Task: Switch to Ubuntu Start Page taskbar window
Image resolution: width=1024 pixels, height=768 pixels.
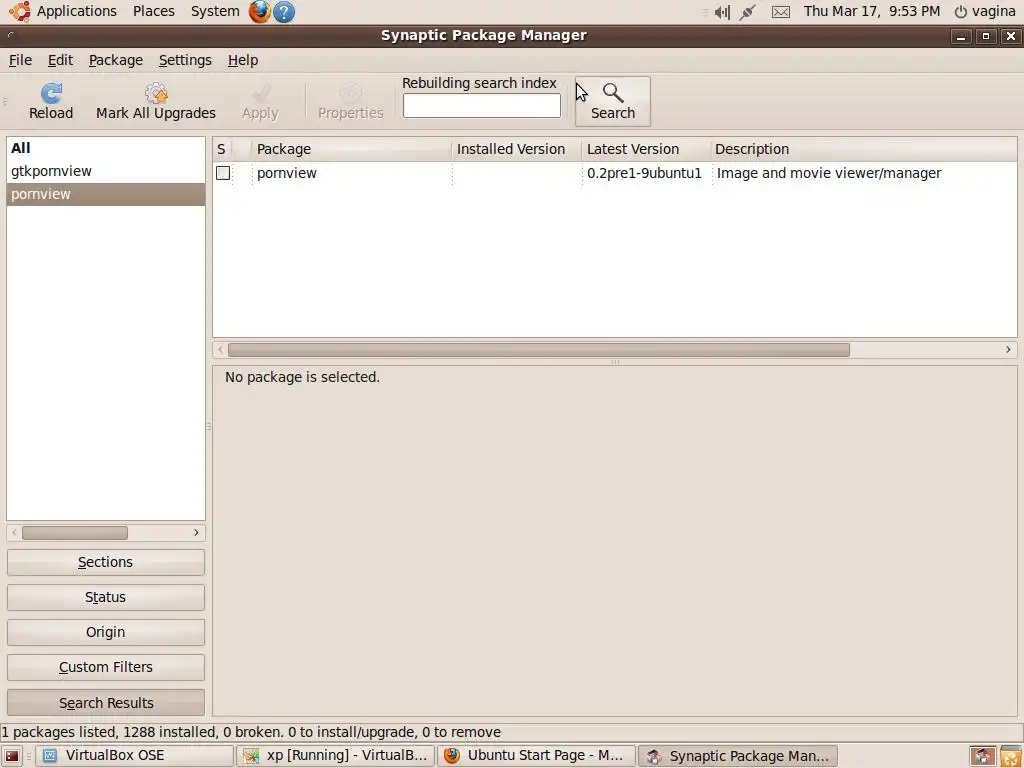Action: pos(536,756)
